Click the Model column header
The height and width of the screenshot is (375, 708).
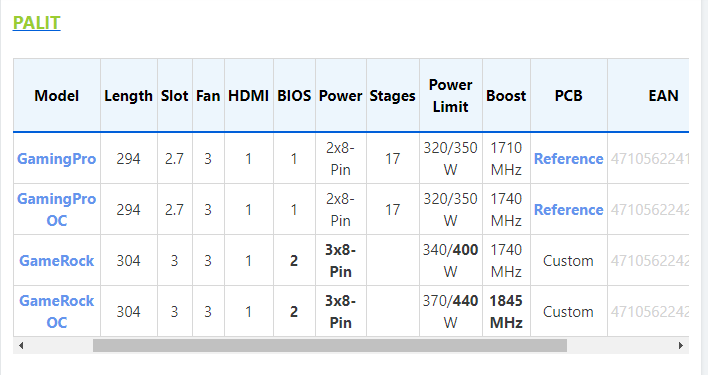[x=56, y=96]
